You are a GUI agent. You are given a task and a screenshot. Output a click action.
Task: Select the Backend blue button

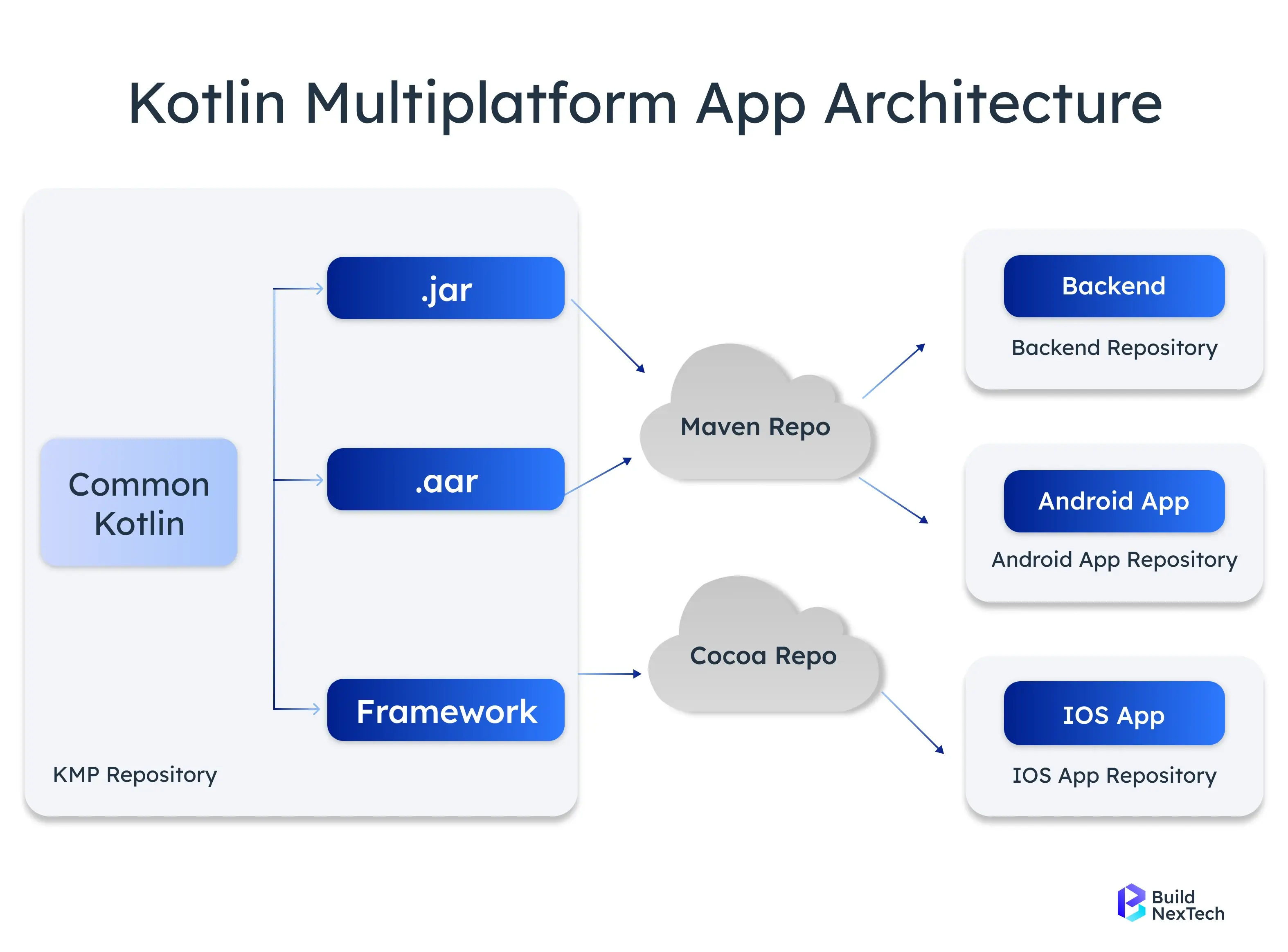(1113, 286)
